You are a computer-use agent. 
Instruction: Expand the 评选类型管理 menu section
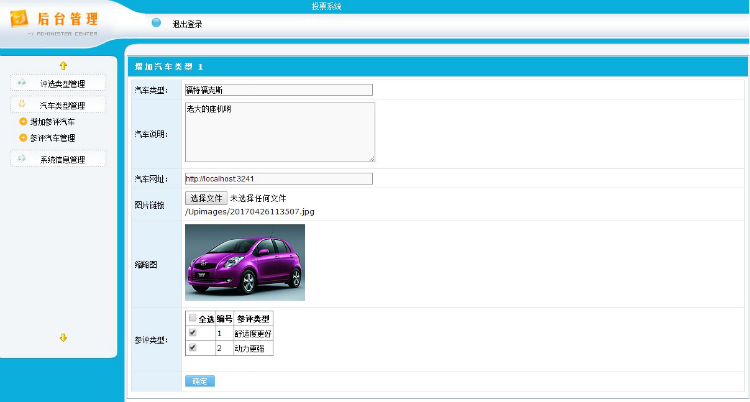click(58, 83)
